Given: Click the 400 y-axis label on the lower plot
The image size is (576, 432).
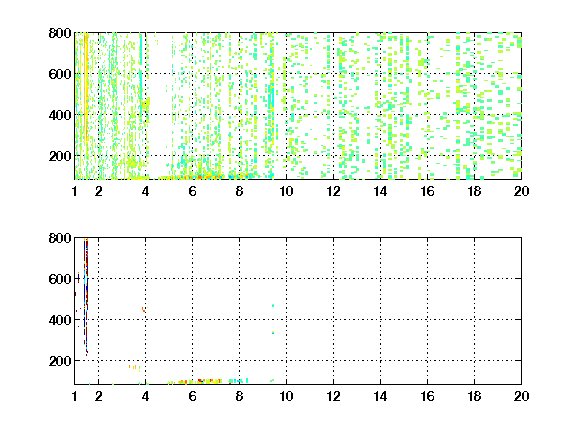Looking at the screenshot, I should click(x=60, y=320).
